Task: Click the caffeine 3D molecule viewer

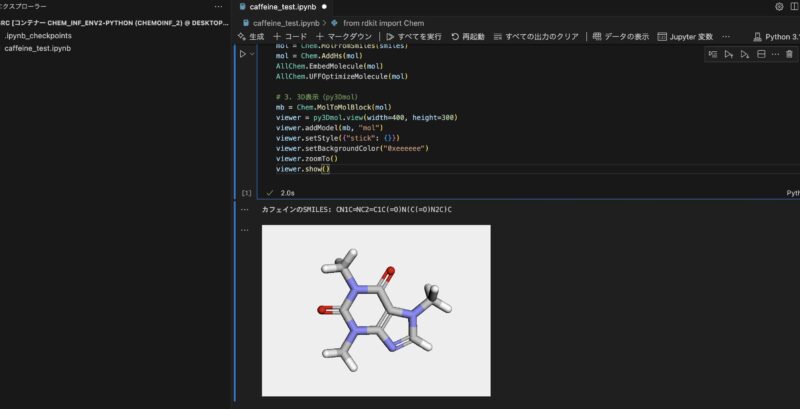Action: click(376, 310)
